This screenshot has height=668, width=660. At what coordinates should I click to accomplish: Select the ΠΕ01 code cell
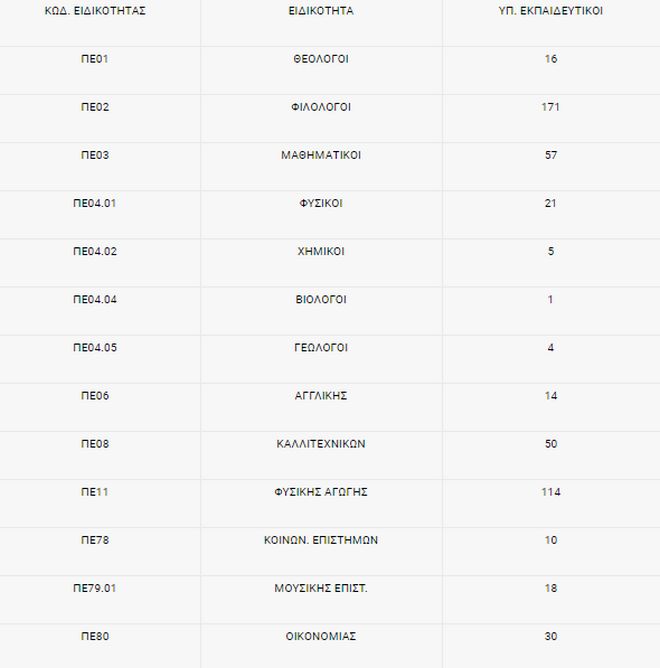click(95, 59)
